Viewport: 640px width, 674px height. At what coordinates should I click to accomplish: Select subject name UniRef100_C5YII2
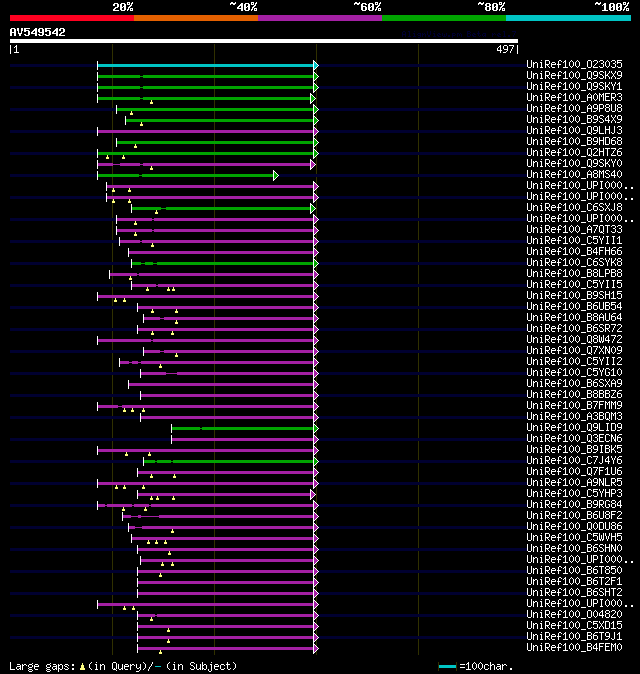click(x=574, y=362)
